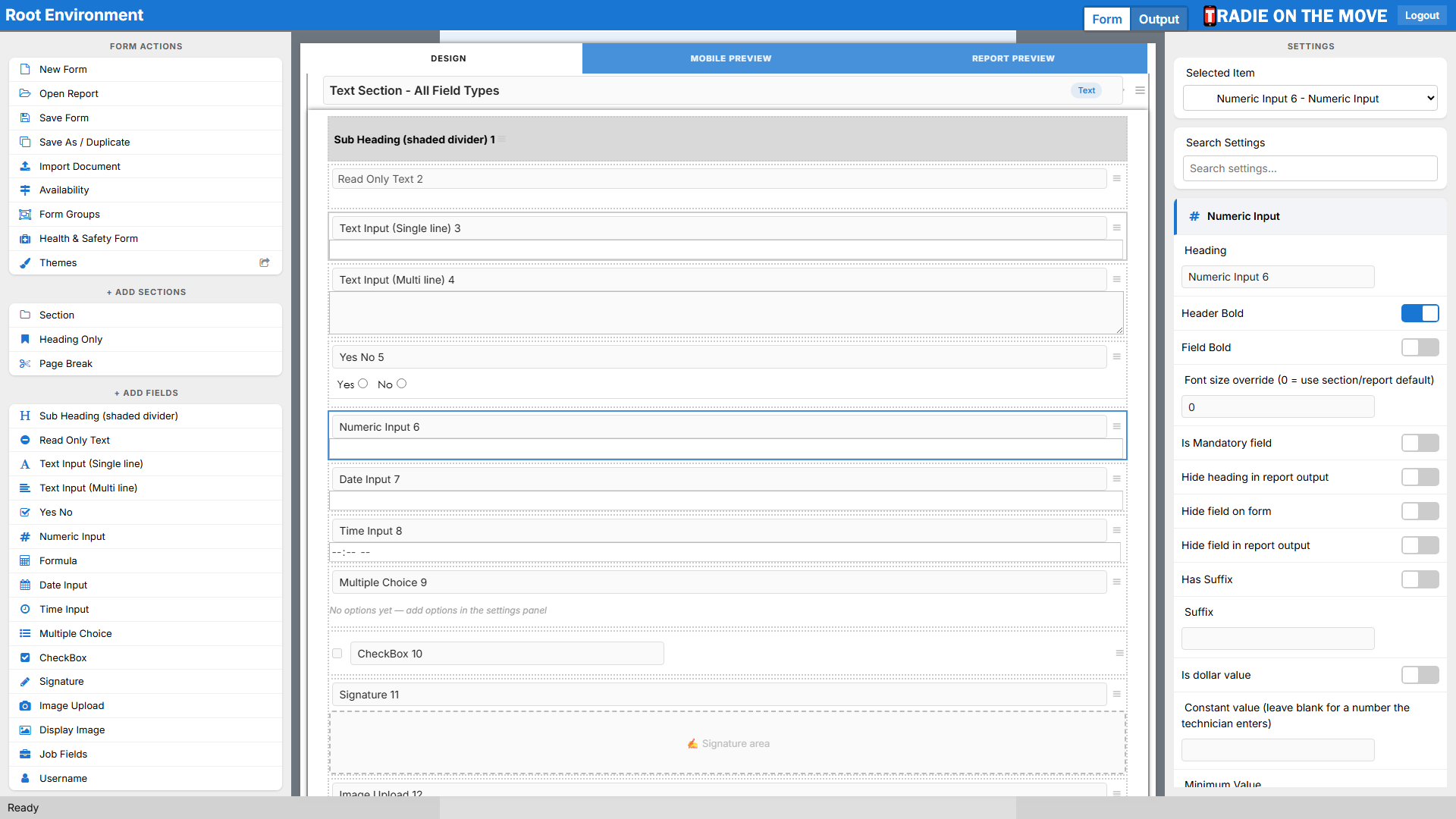
Task: Toggle Hide heading in report output
Action: point(1420,477)
